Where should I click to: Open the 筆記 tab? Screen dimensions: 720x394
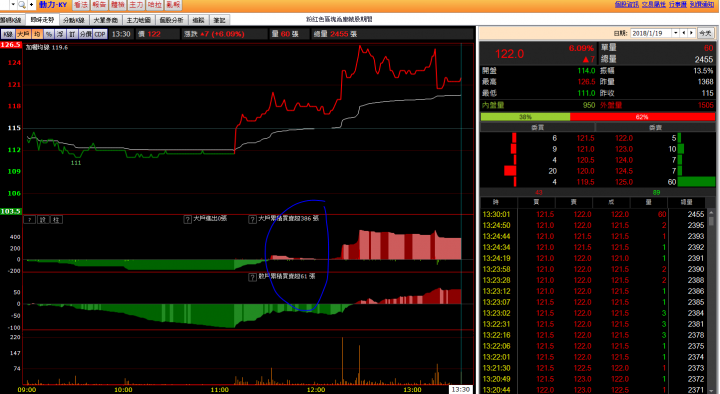click(219, 20)
